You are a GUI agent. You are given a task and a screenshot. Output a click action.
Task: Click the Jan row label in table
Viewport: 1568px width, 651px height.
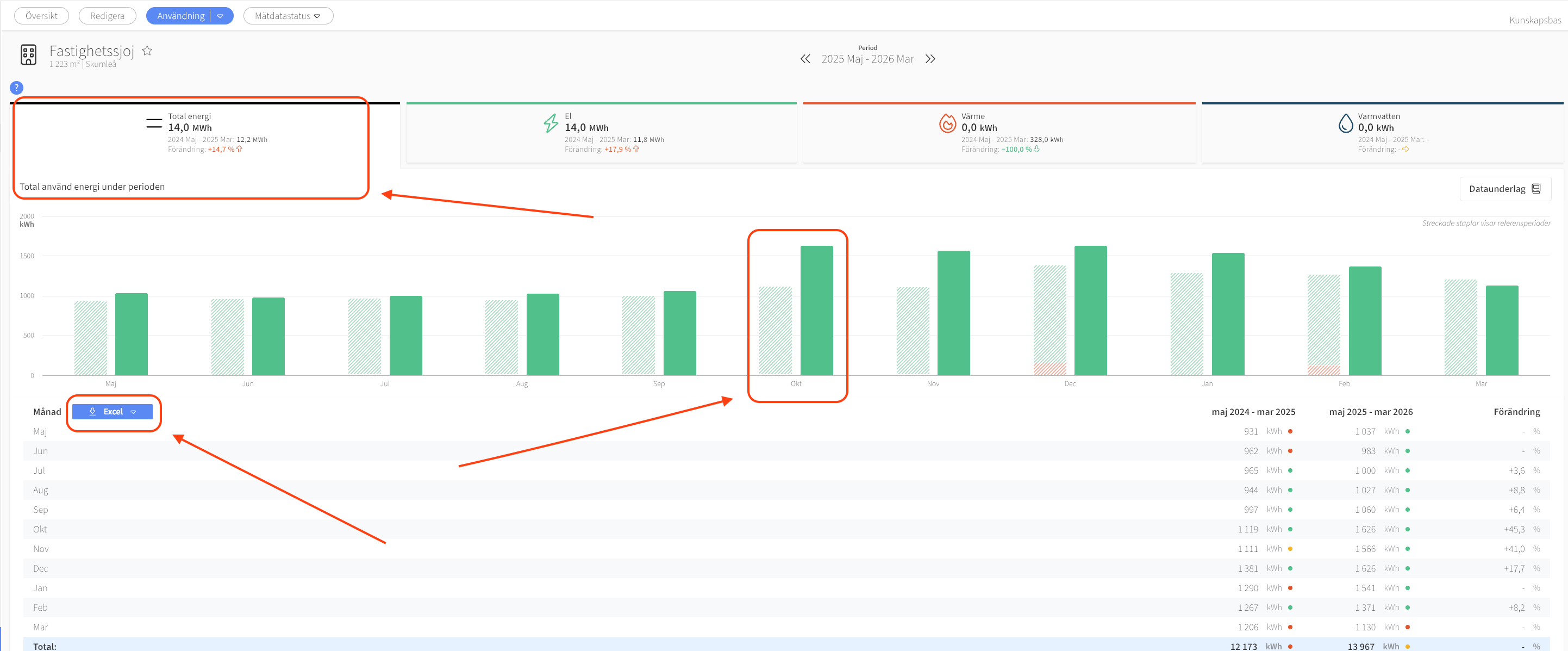coord(40,588)
